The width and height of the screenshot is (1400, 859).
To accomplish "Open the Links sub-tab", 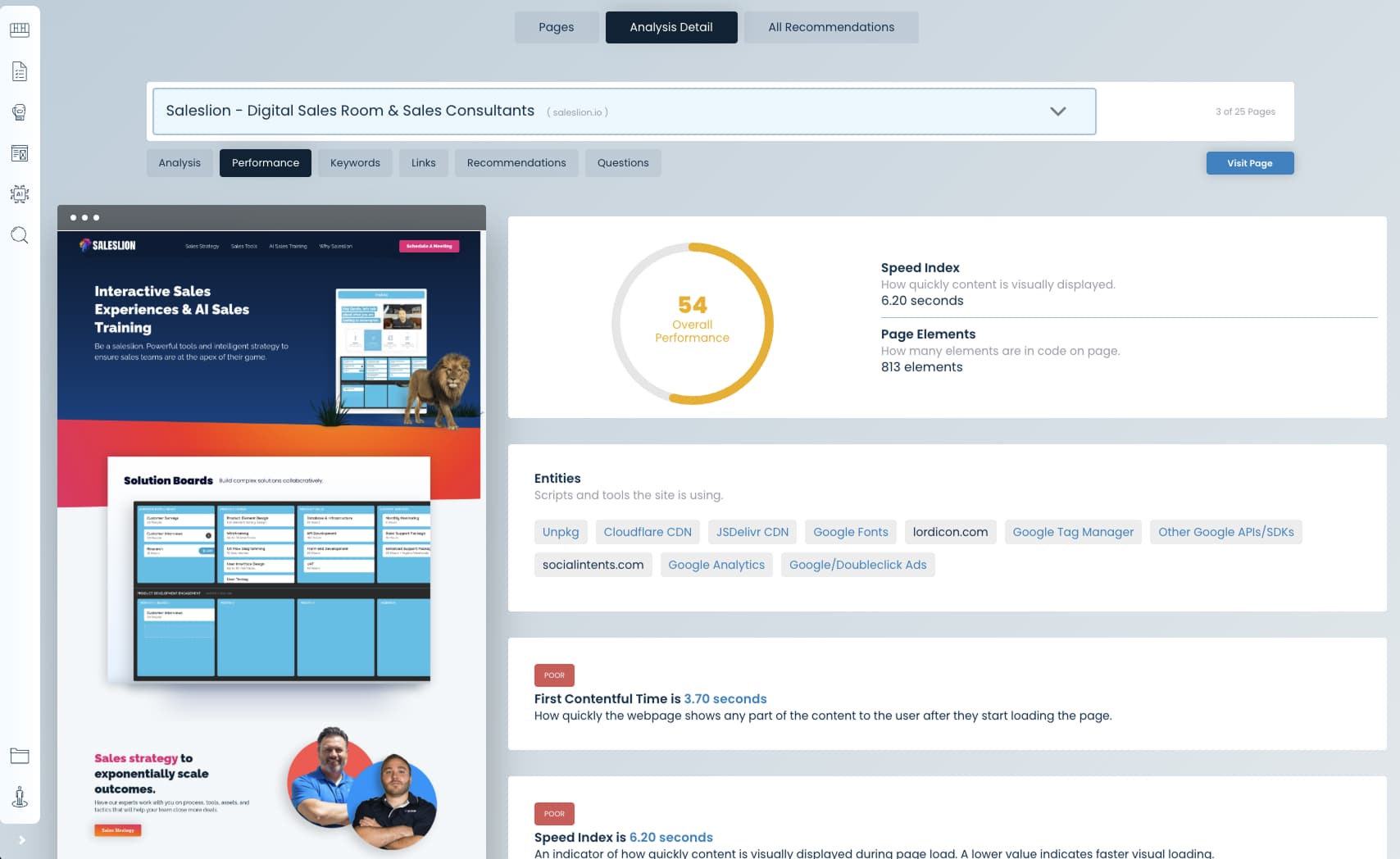I will [x=424, y=163].
